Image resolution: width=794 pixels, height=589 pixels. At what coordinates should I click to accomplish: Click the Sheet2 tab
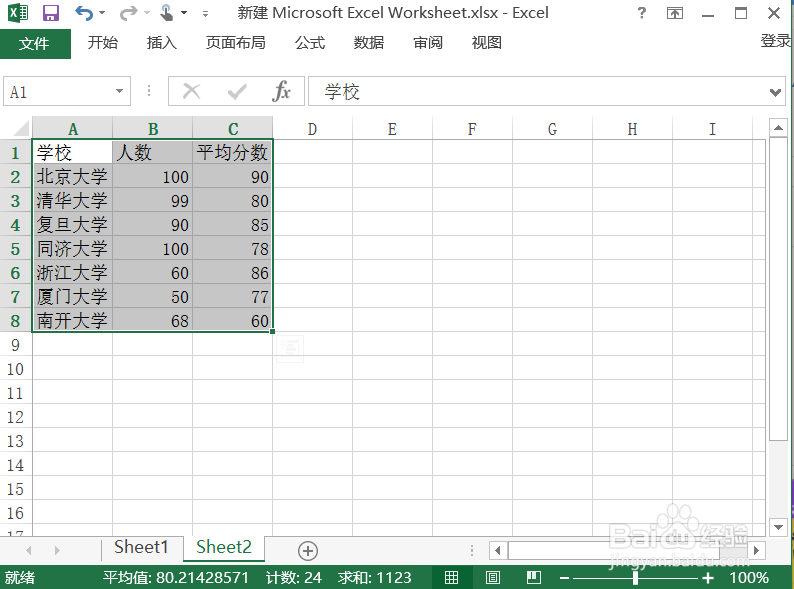coord(224,547)
